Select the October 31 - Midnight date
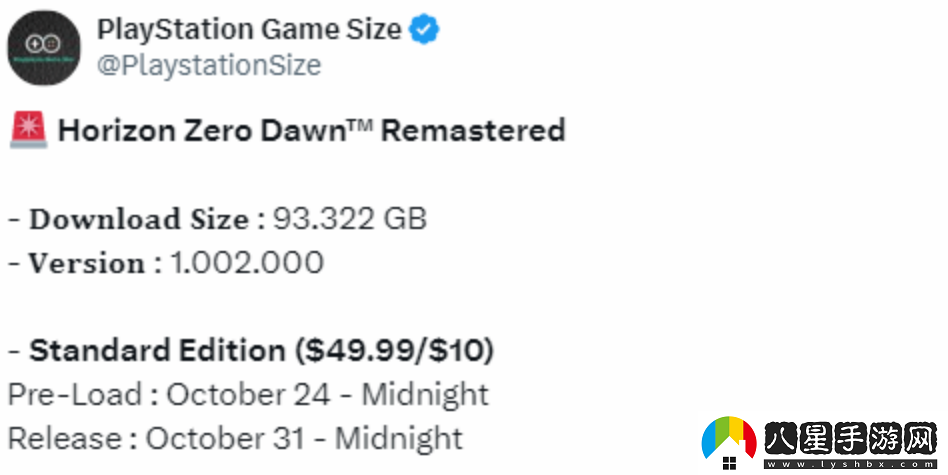The image size is (948, 475). click(304, 438)
